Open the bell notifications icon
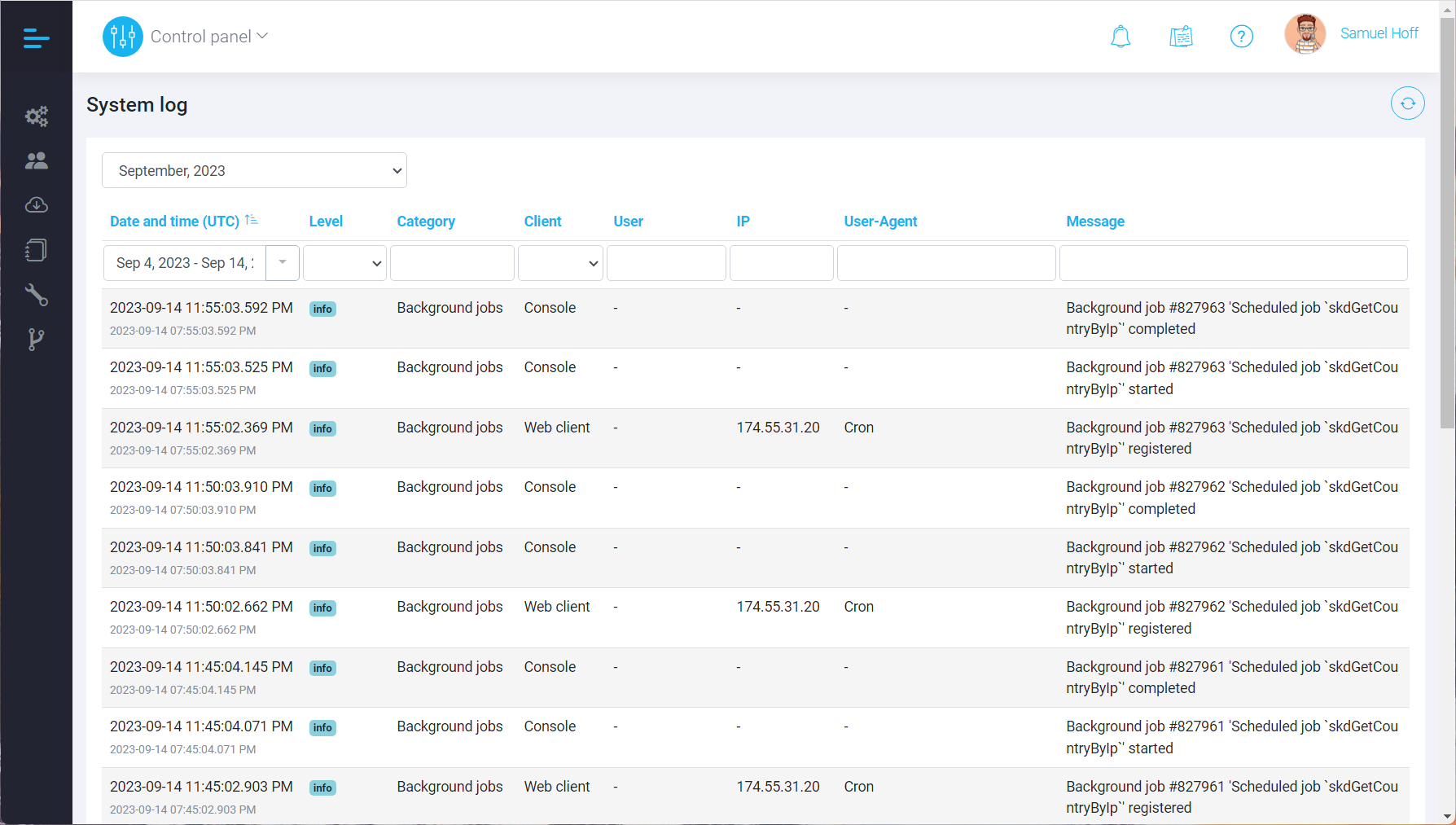Screen dimensions: 1456x825 coord(1120,36)
